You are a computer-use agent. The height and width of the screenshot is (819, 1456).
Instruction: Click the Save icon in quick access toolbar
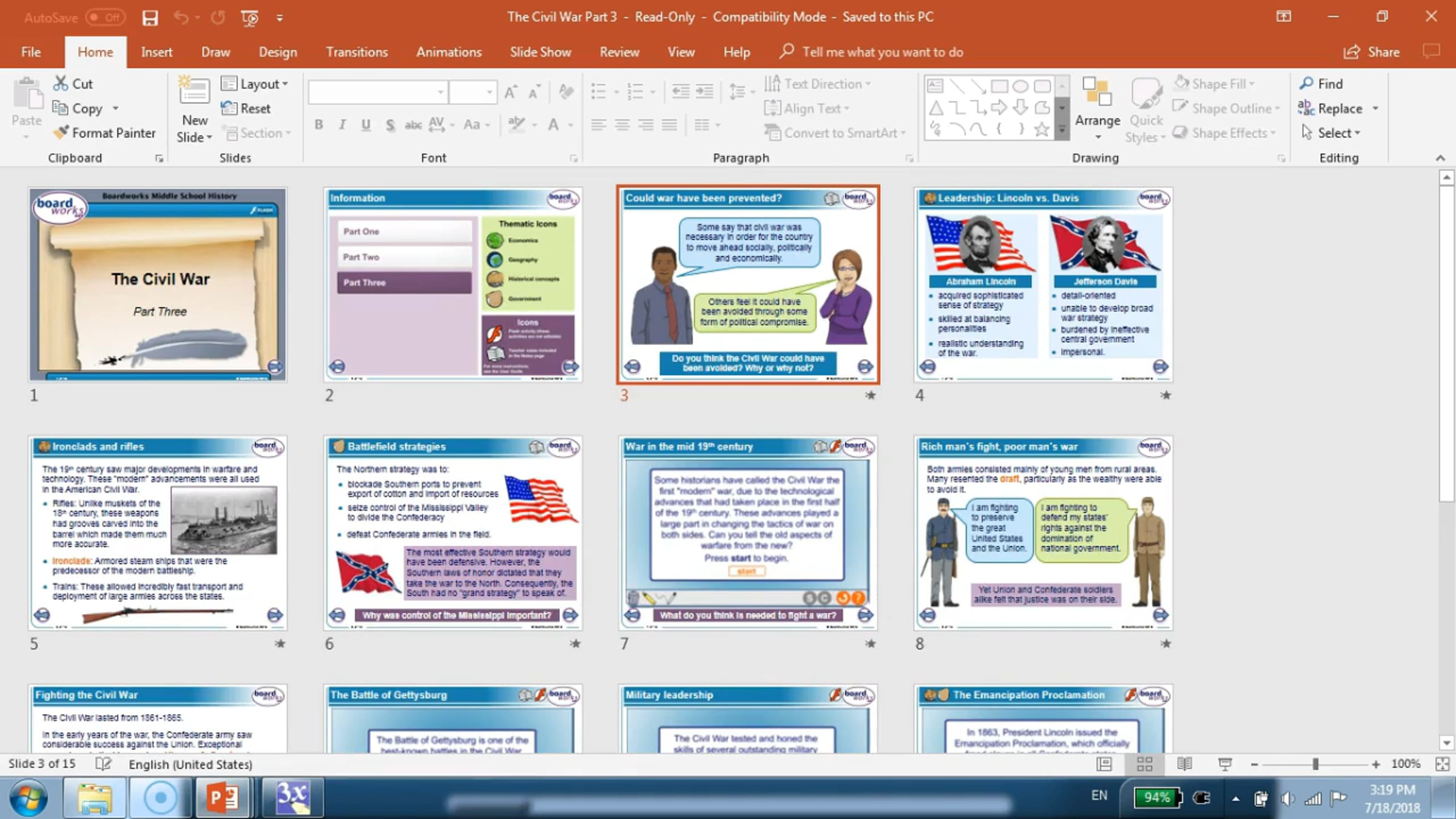click(x=150, y=18)
